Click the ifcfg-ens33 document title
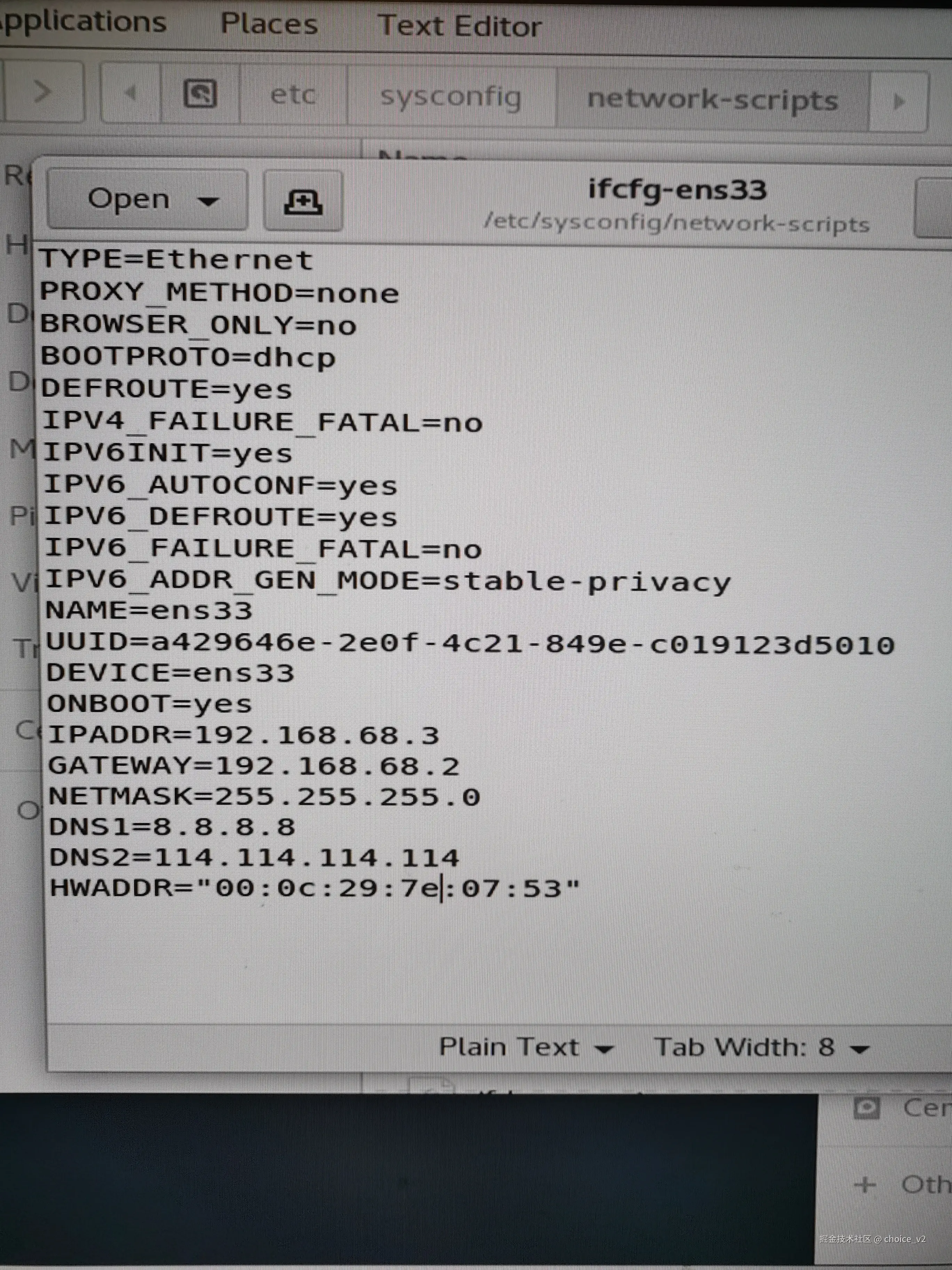 click(x=677, y=189)
